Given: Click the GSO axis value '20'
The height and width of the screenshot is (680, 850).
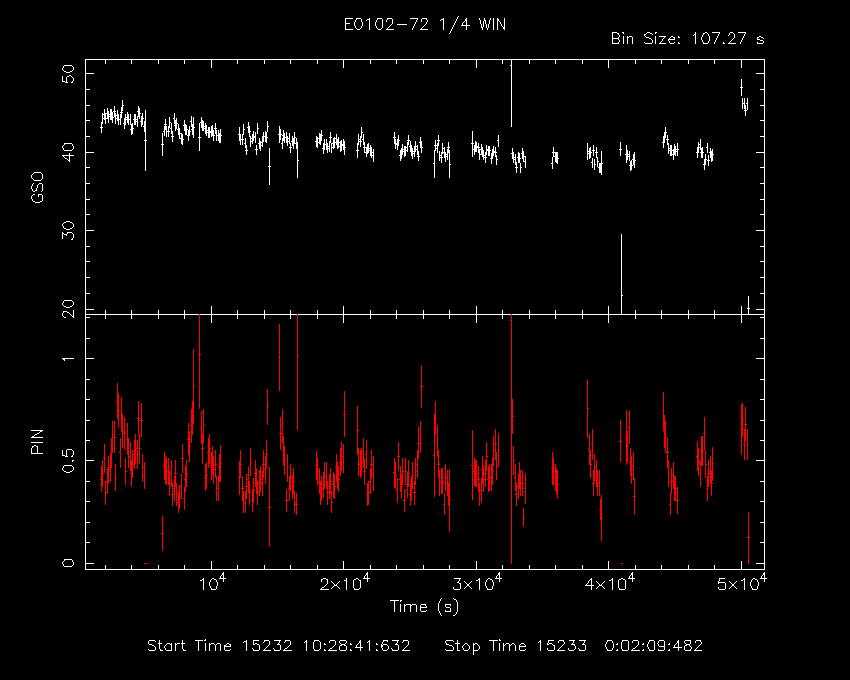Looking at the screenshot, I should pyautogui.click(x=68, y=308).
